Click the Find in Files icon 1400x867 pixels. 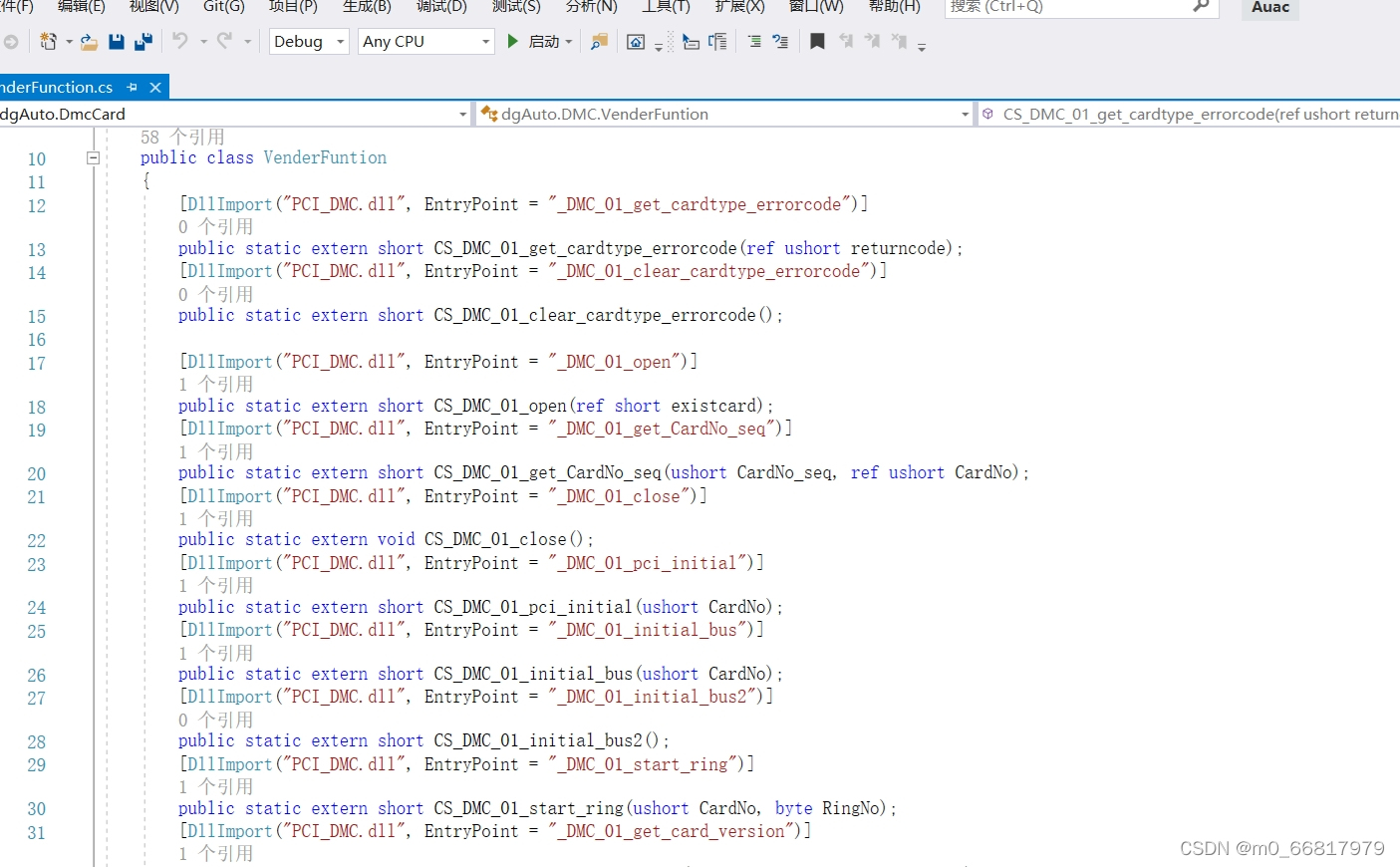[599, 41]
